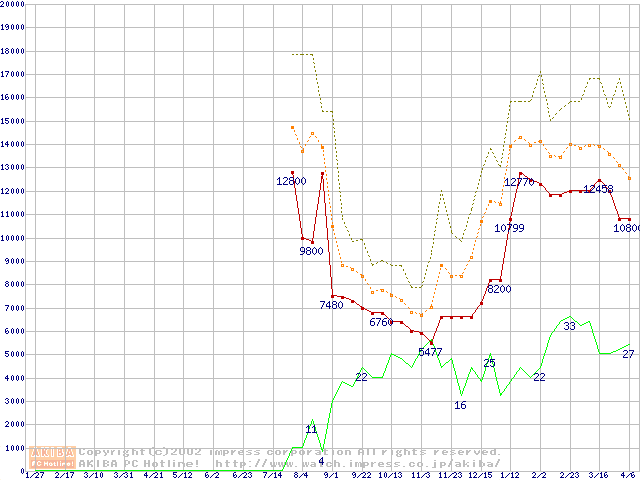Click the impress corporation copyright text

[x=289, y=452]
